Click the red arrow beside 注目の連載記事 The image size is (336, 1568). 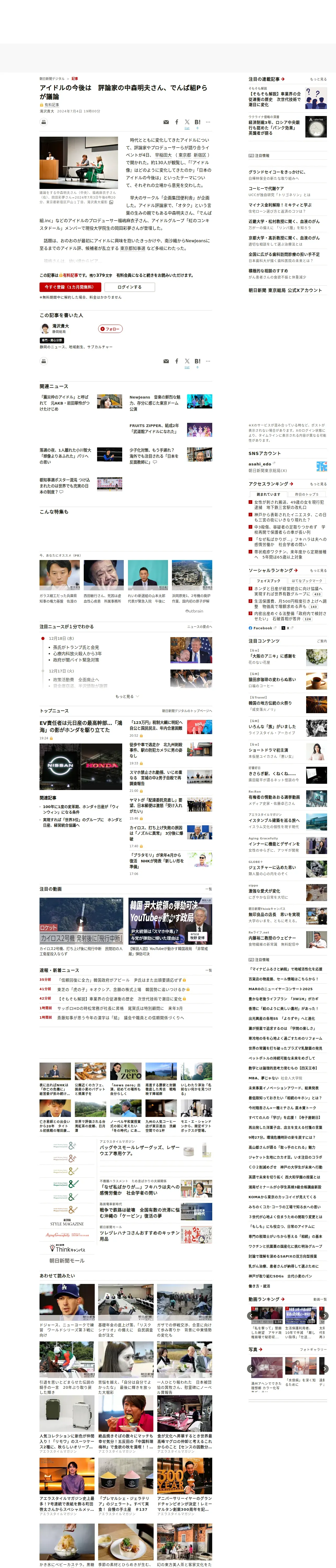283,79
